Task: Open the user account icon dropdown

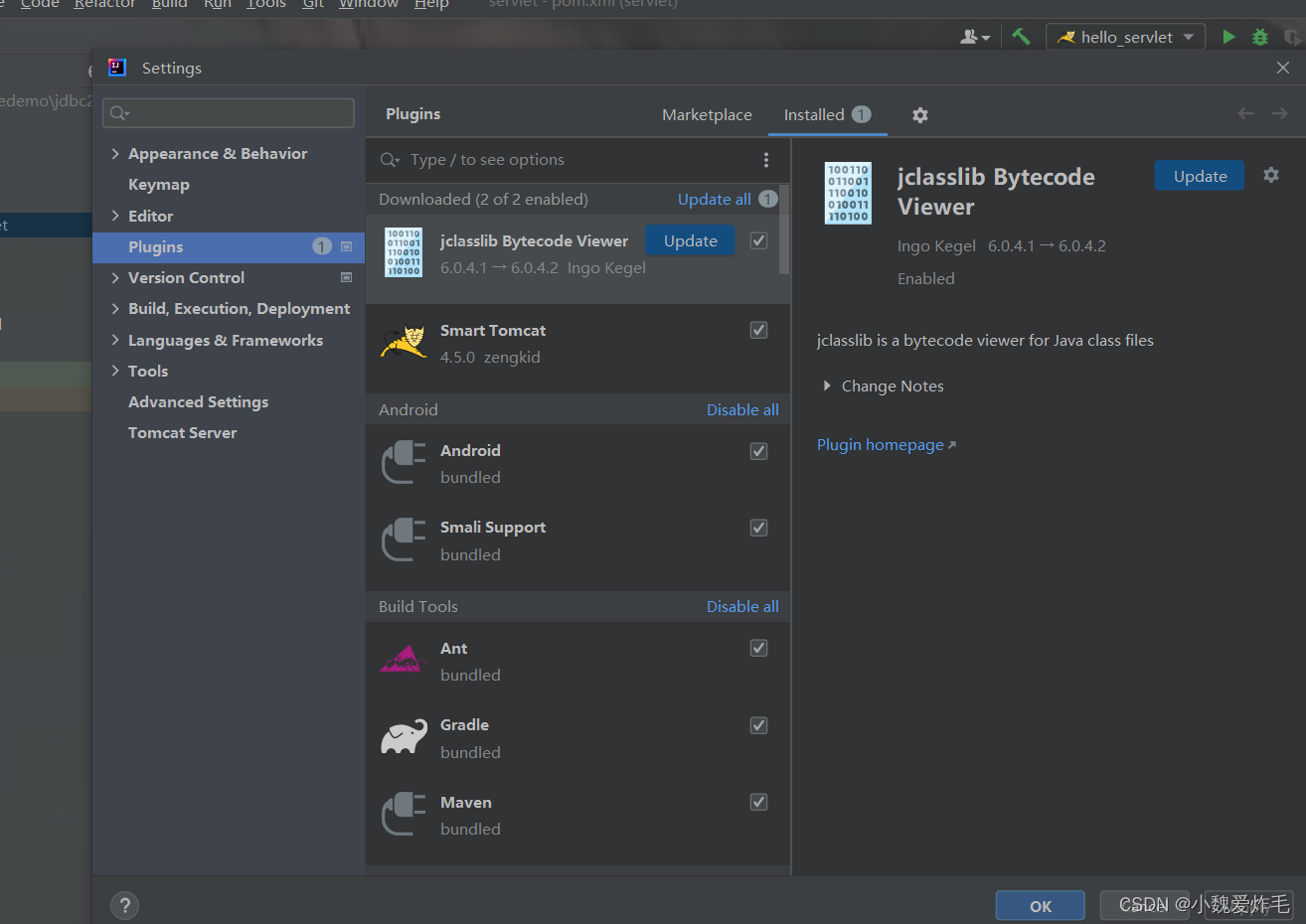Action: coord(975,37)
